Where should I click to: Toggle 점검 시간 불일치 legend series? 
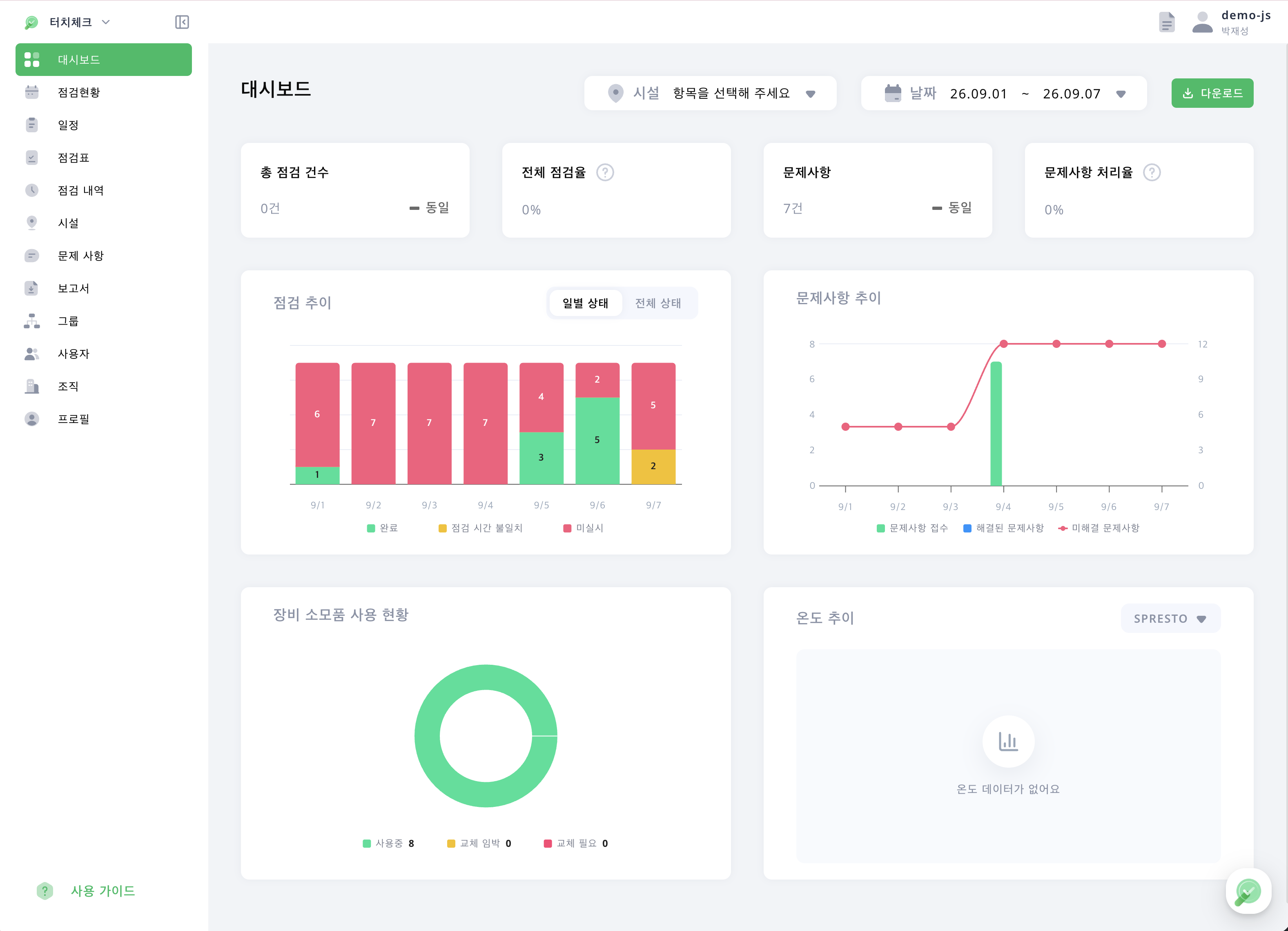[x=480, y=528]
